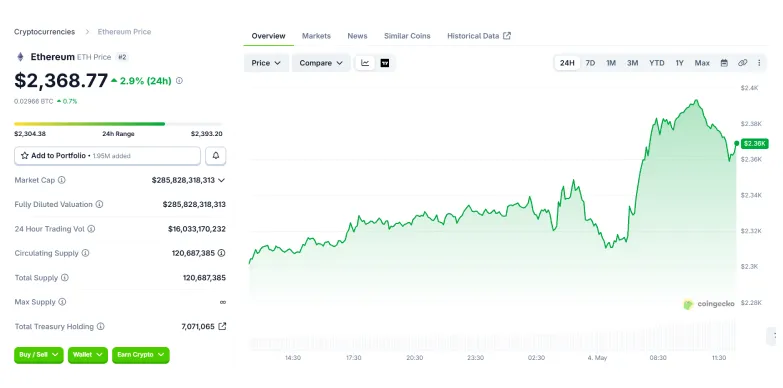Show Max Supply info icon
Viewport: 783px width, 388px height.
pos(62,302)
